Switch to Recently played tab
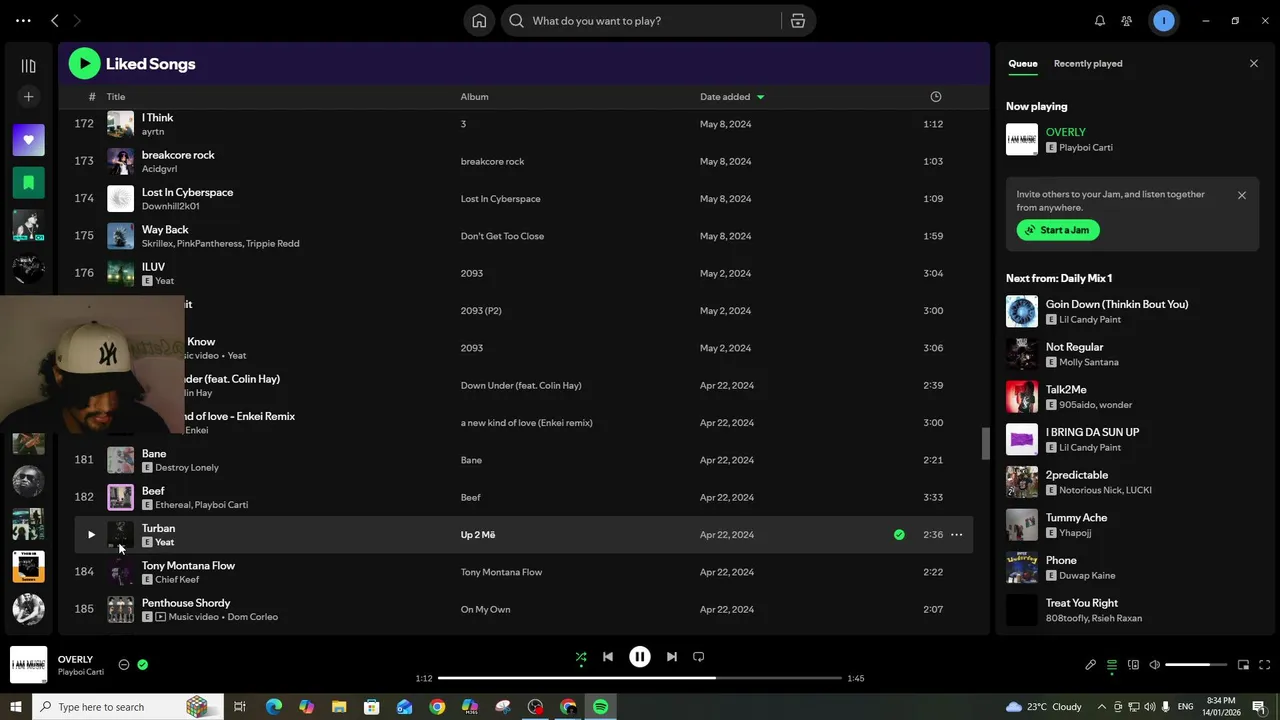Viewport: 1280px width, 720px height. (x=1088, y=64)
